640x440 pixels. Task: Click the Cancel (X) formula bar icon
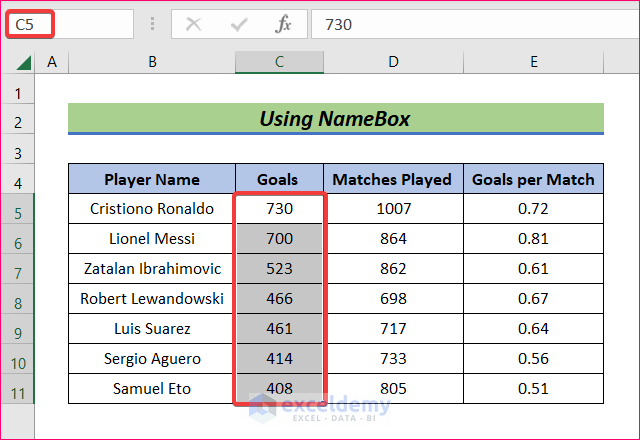194,24
